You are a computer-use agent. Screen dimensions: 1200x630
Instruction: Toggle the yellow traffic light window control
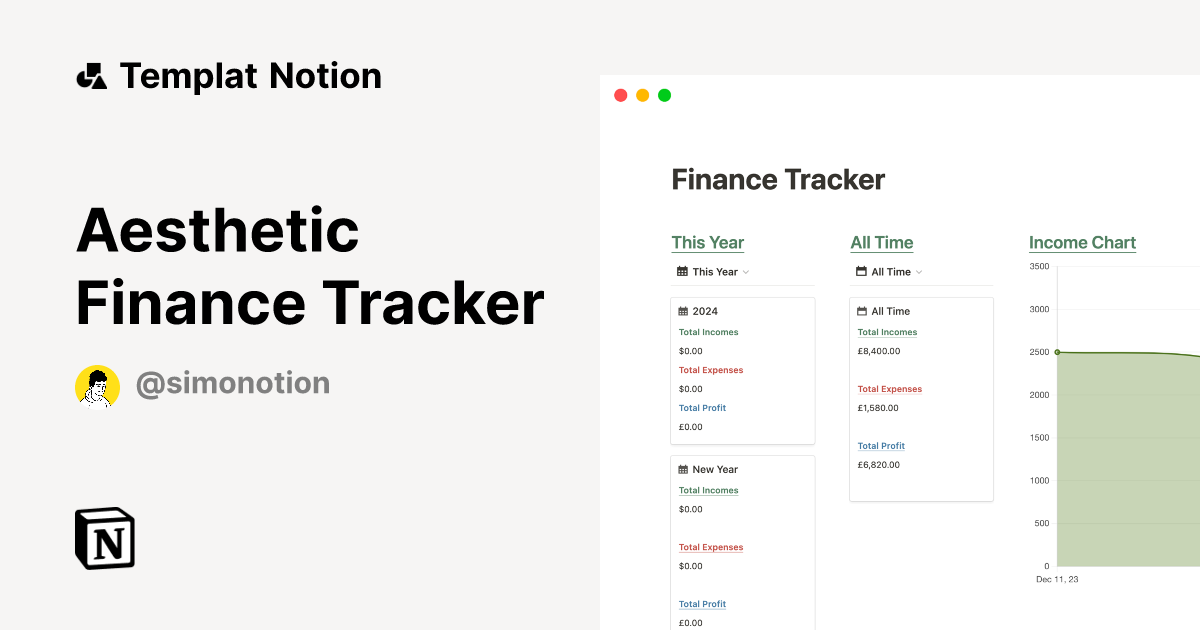(642, 94)
